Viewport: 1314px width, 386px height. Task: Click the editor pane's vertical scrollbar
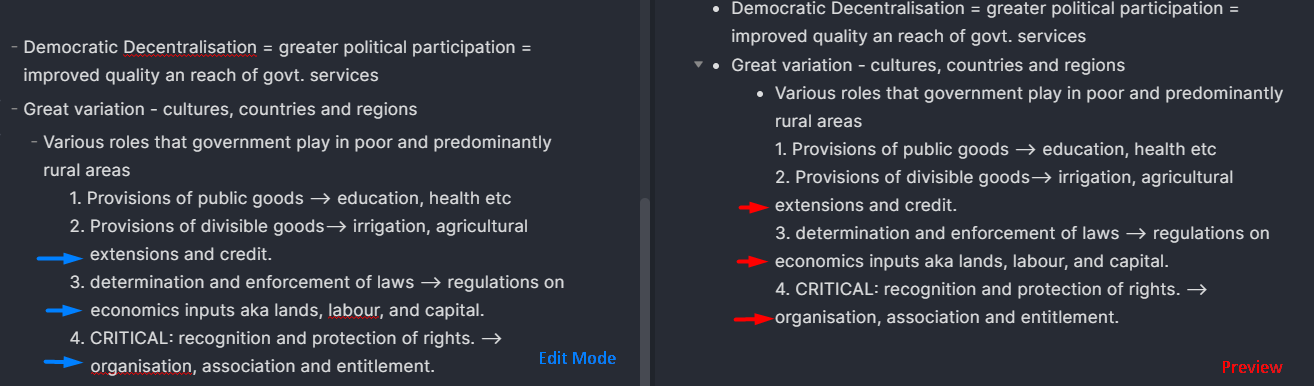(x=645, y=290)
